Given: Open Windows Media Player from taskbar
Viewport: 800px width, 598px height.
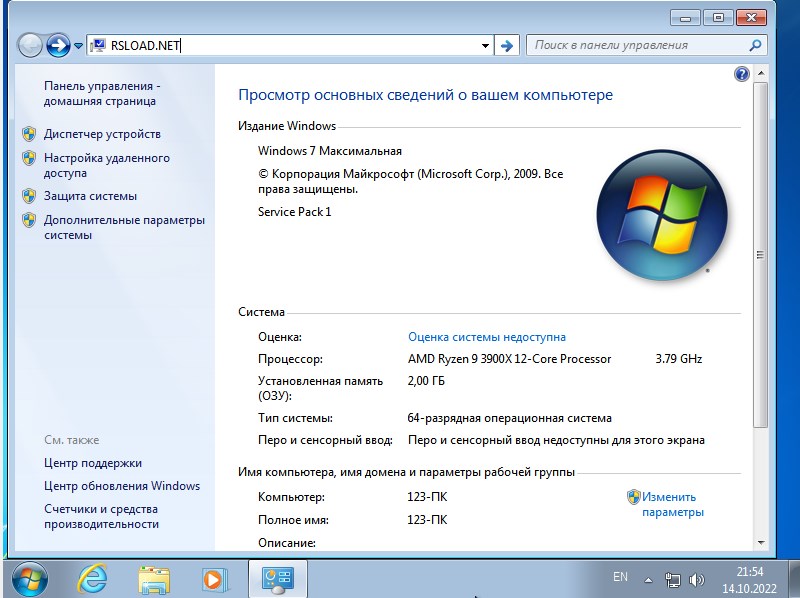Looking at the screenshot, I should (215, 580).
